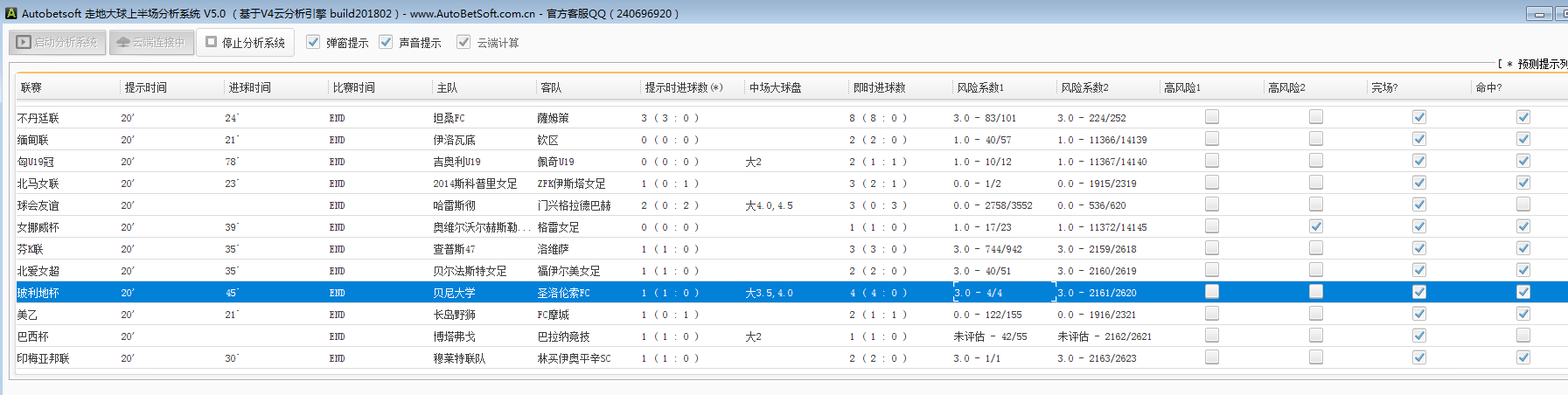
Task: Sort by the 联赛 column header
Action: coord(31,87)
